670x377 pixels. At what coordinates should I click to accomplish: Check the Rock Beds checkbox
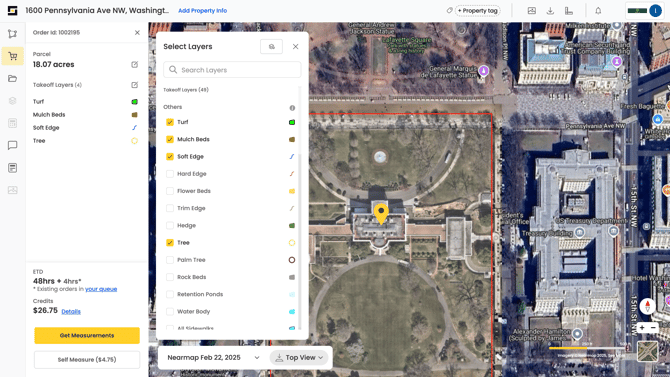click(x=170, y=277)
